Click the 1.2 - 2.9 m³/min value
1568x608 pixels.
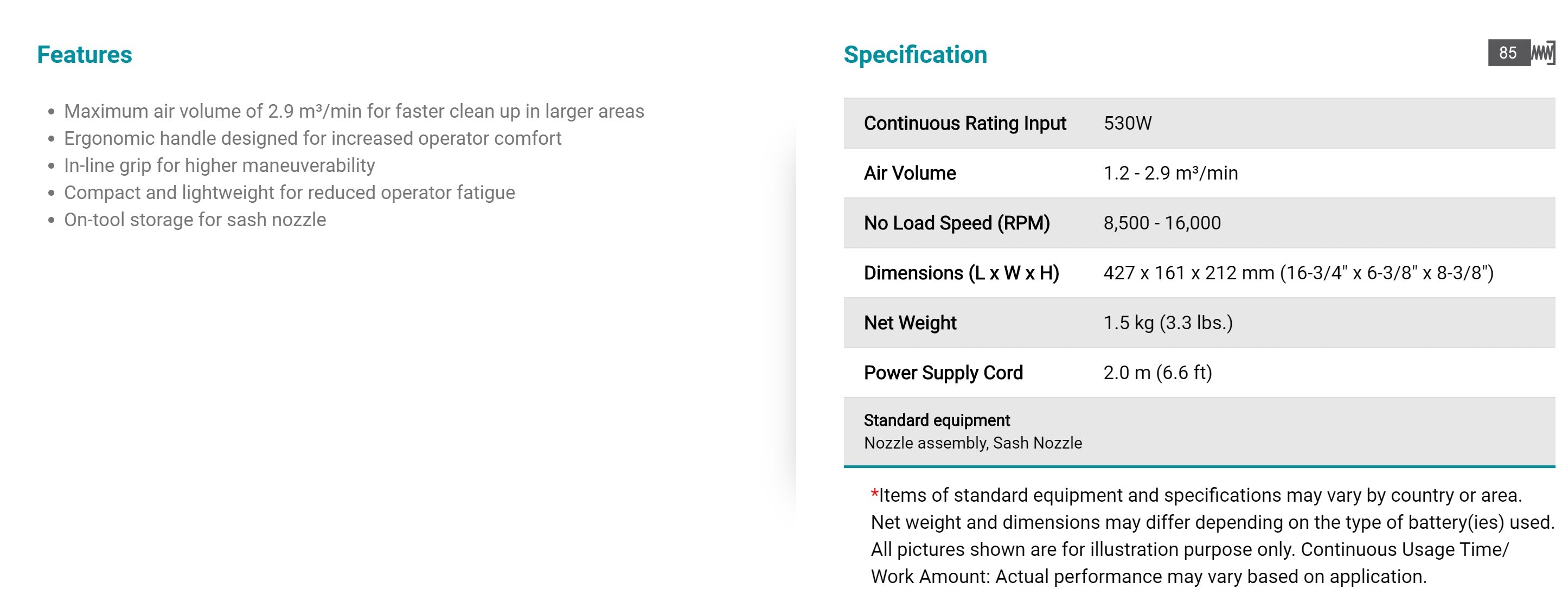coord(1170,174)
